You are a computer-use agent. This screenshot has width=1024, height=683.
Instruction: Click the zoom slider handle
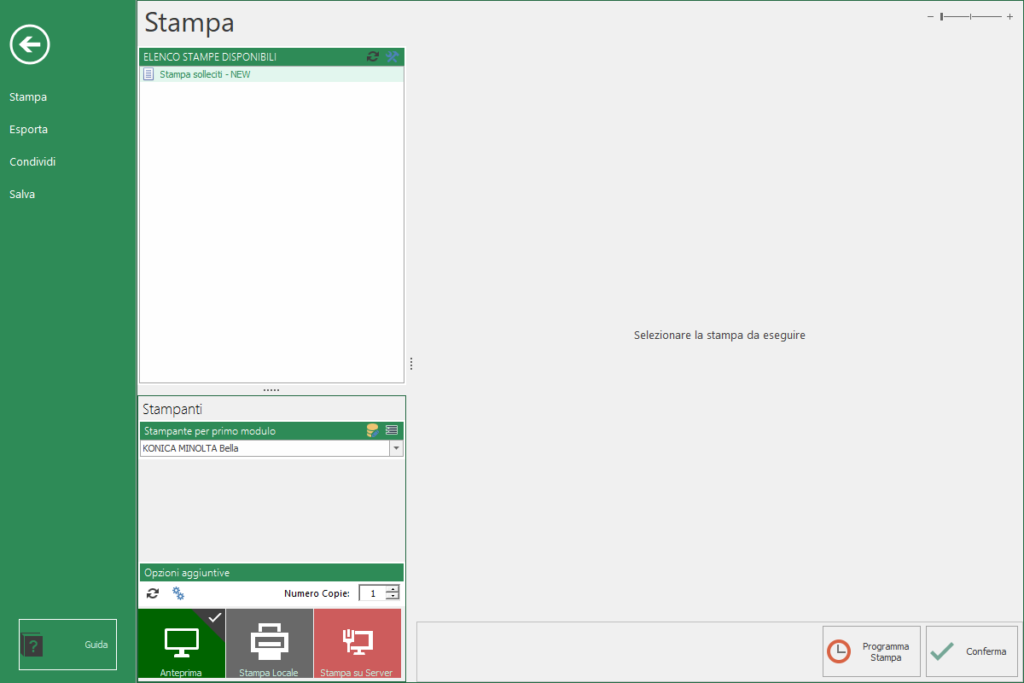pyautogui.click(x=942, y=16)
